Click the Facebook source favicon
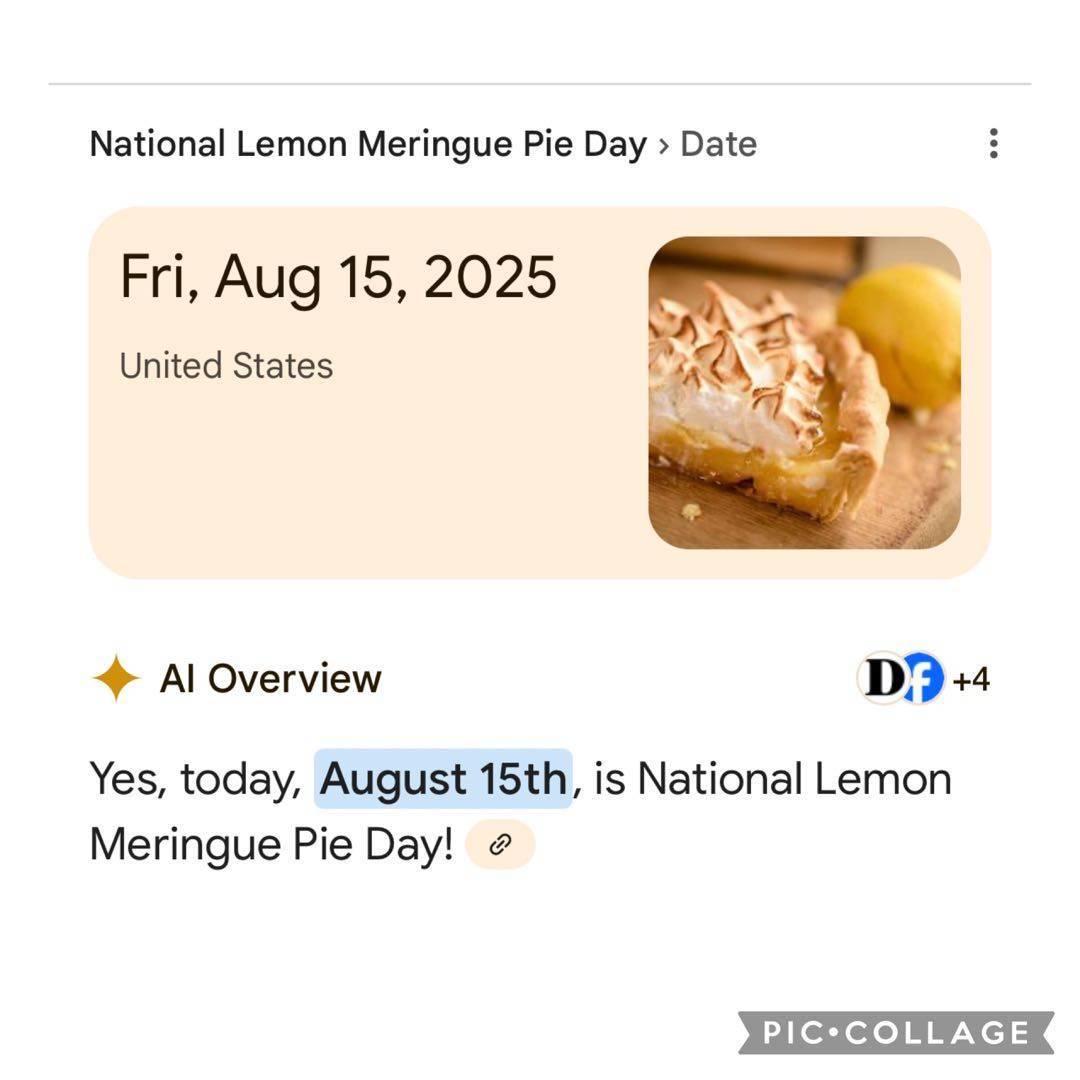 (x=922, y=677)
